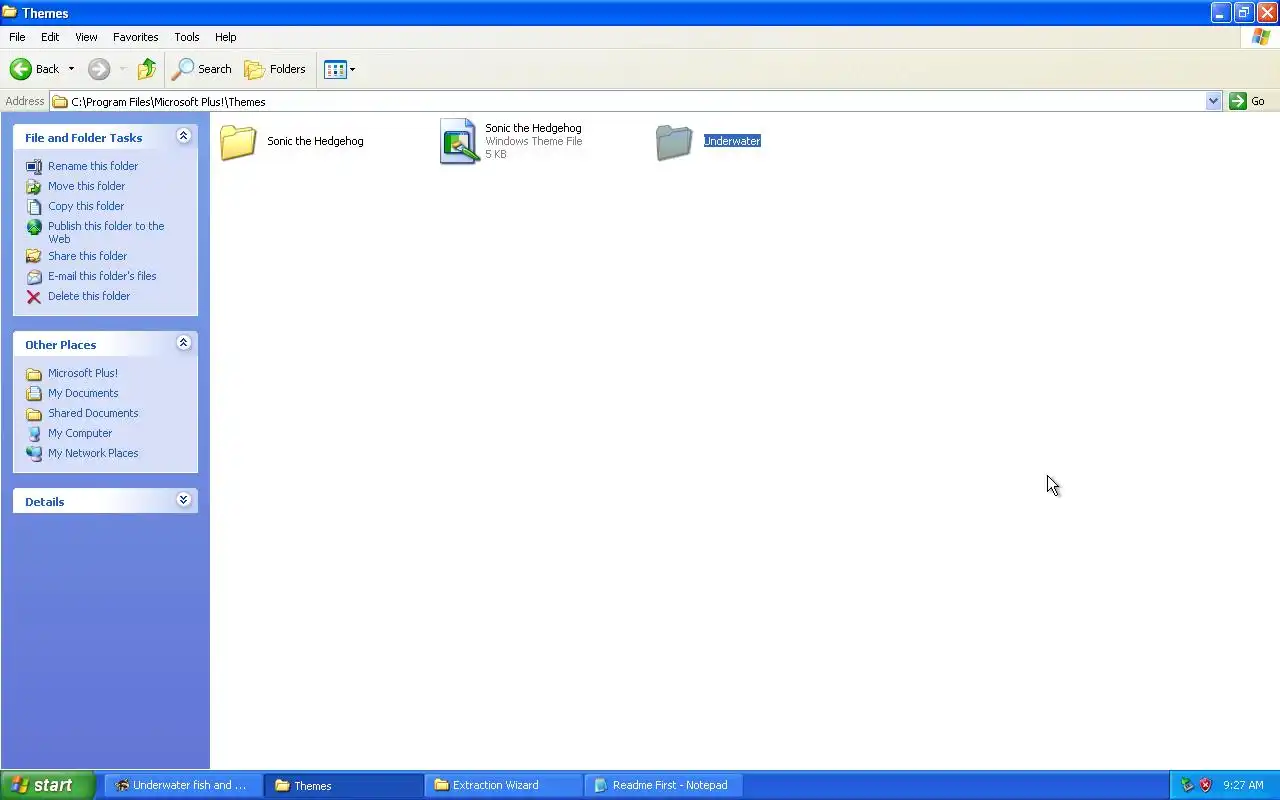
Task: Go to My Documents
Action: click(83, 393)
